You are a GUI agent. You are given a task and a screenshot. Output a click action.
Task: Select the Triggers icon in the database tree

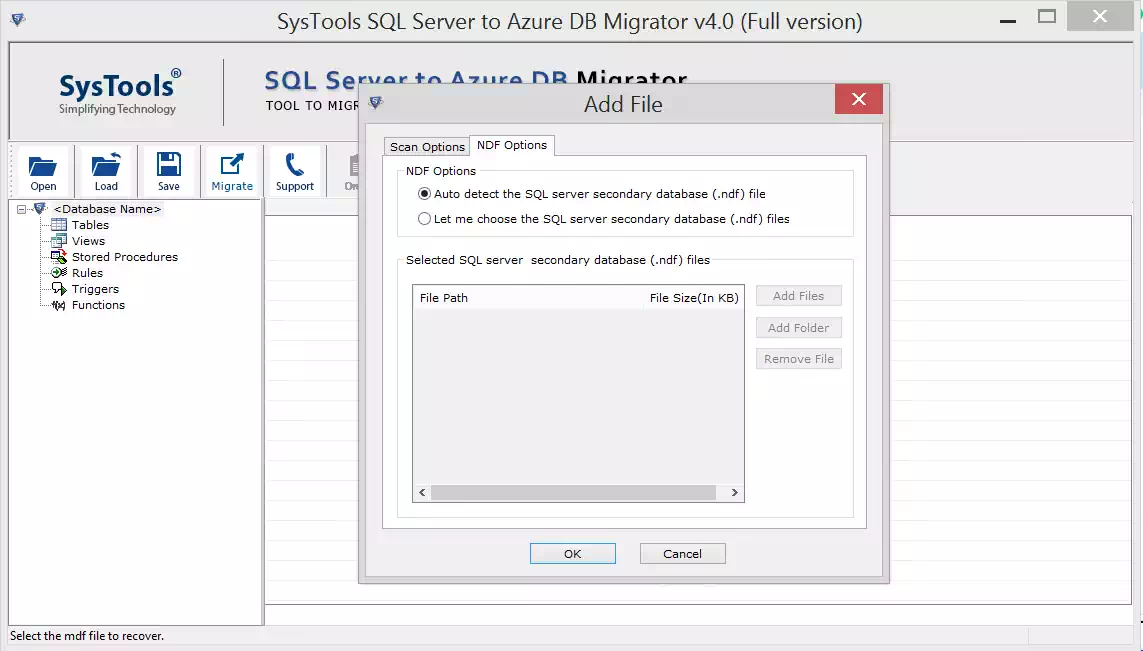tap(58, 289)
